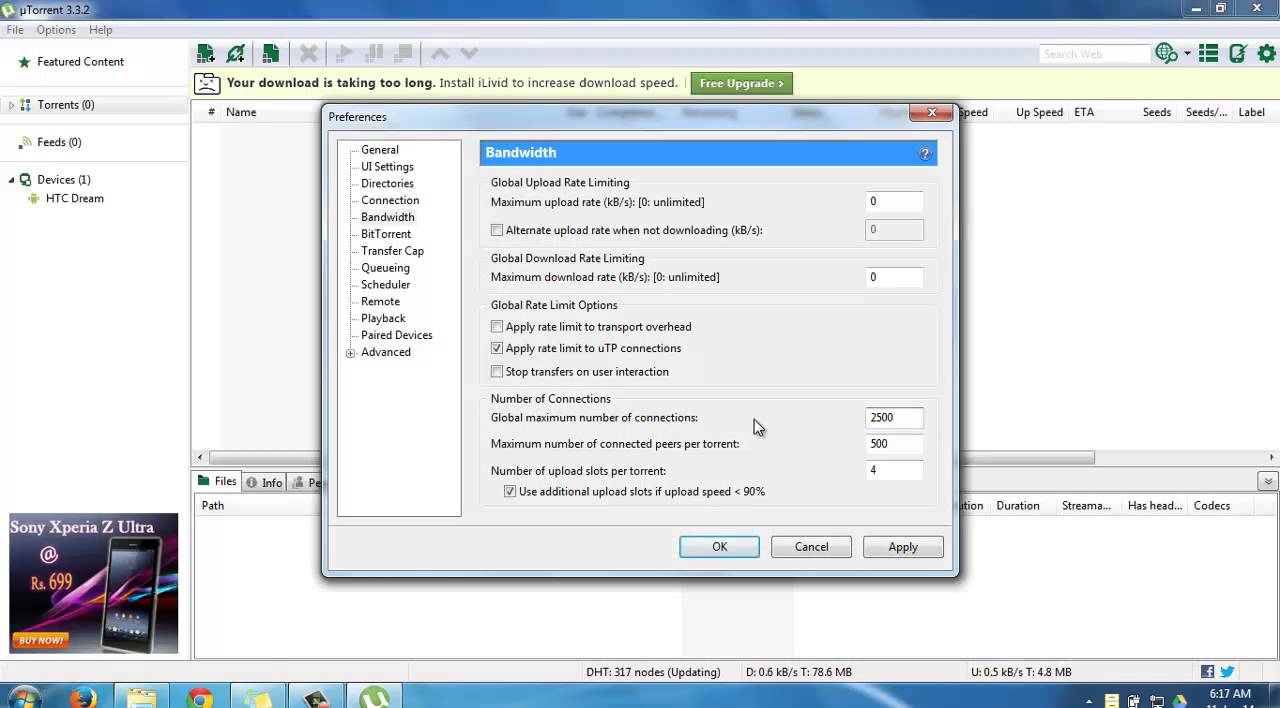Open Preferences via the gear icon
The height and width of the screenshot is (708, 1280).
click(x=1266, y=54)
